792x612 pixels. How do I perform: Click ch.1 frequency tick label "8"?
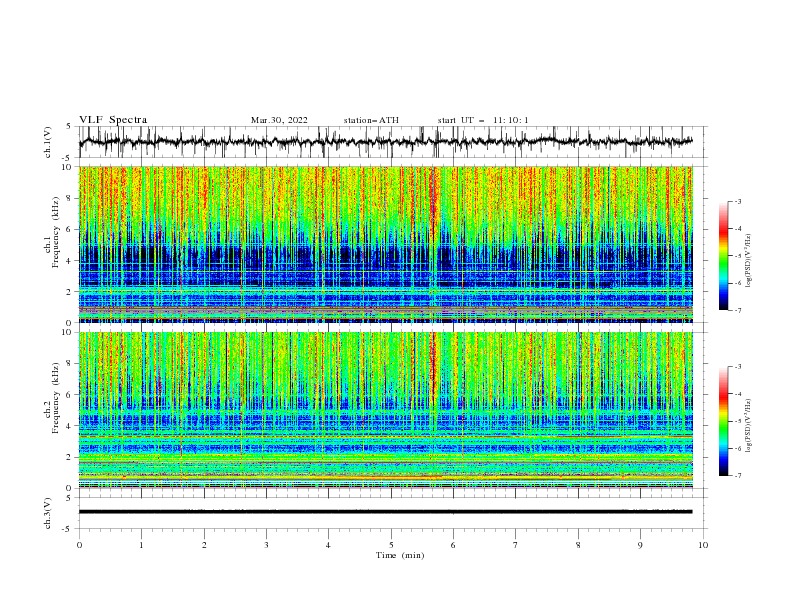(69, 198)
